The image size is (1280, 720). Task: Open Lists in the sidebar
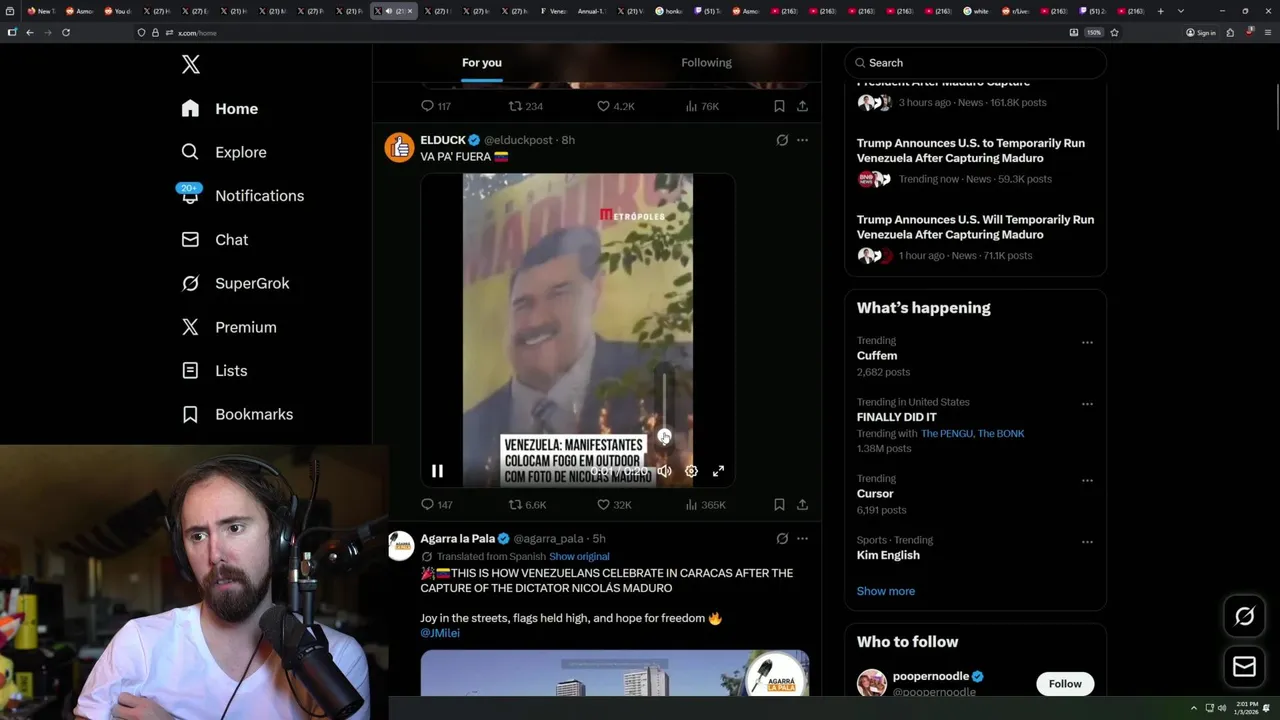[214, 371]
